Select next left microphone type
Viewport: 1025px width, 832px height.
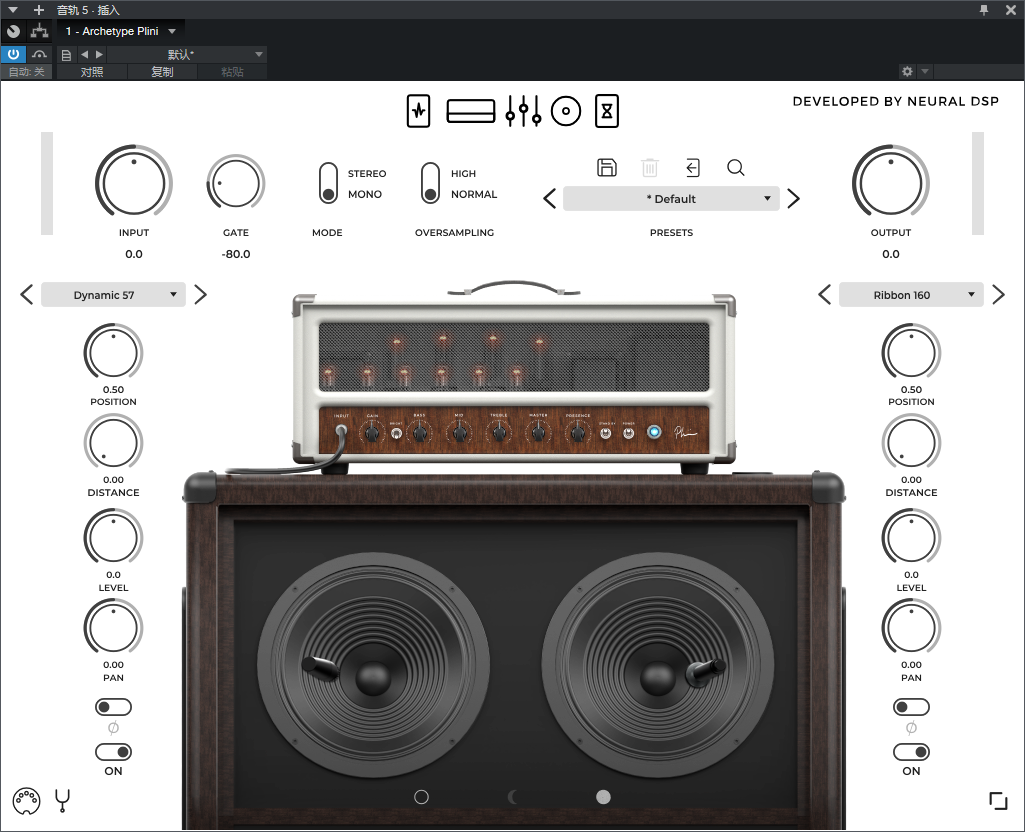(x=200, y=295)
